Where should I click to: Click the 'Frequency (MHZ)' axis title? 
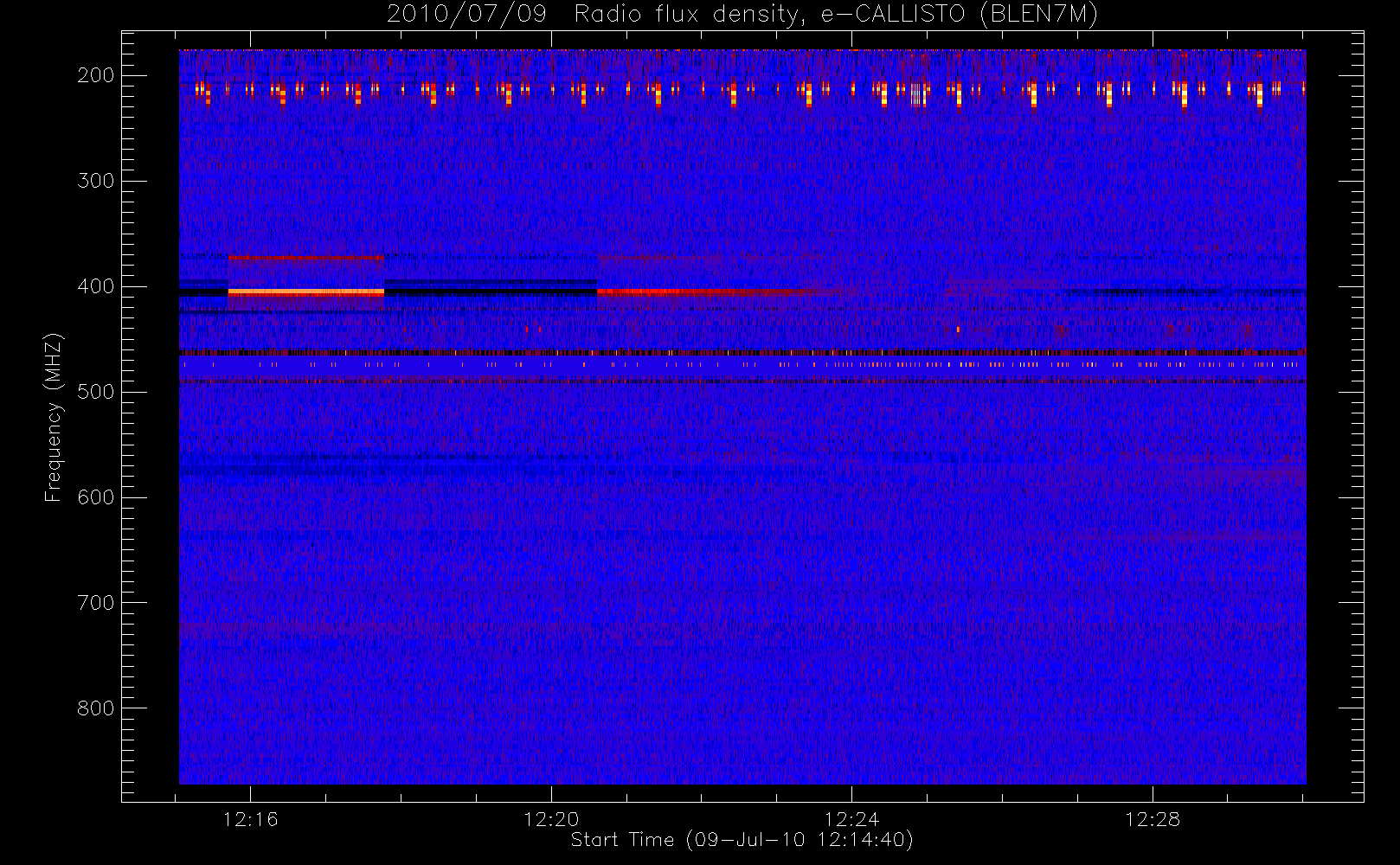(54, 417)
